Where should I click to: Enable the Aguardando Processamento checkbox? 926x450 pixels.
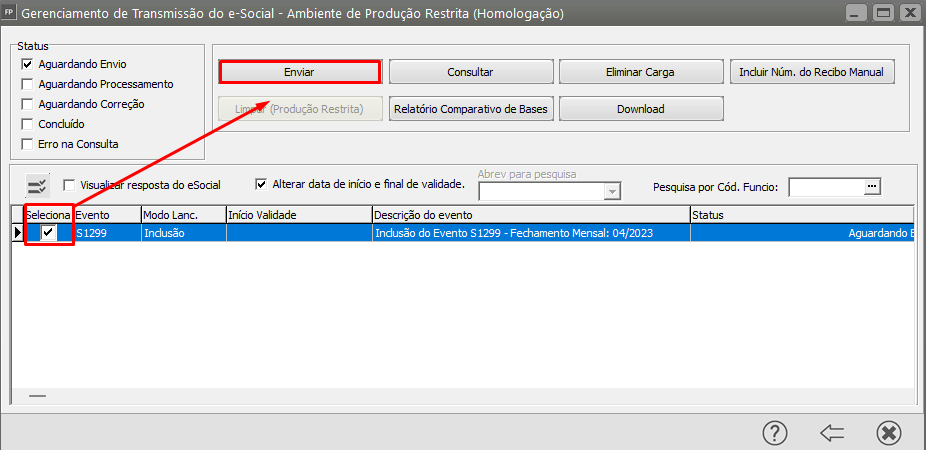point(27,84)
